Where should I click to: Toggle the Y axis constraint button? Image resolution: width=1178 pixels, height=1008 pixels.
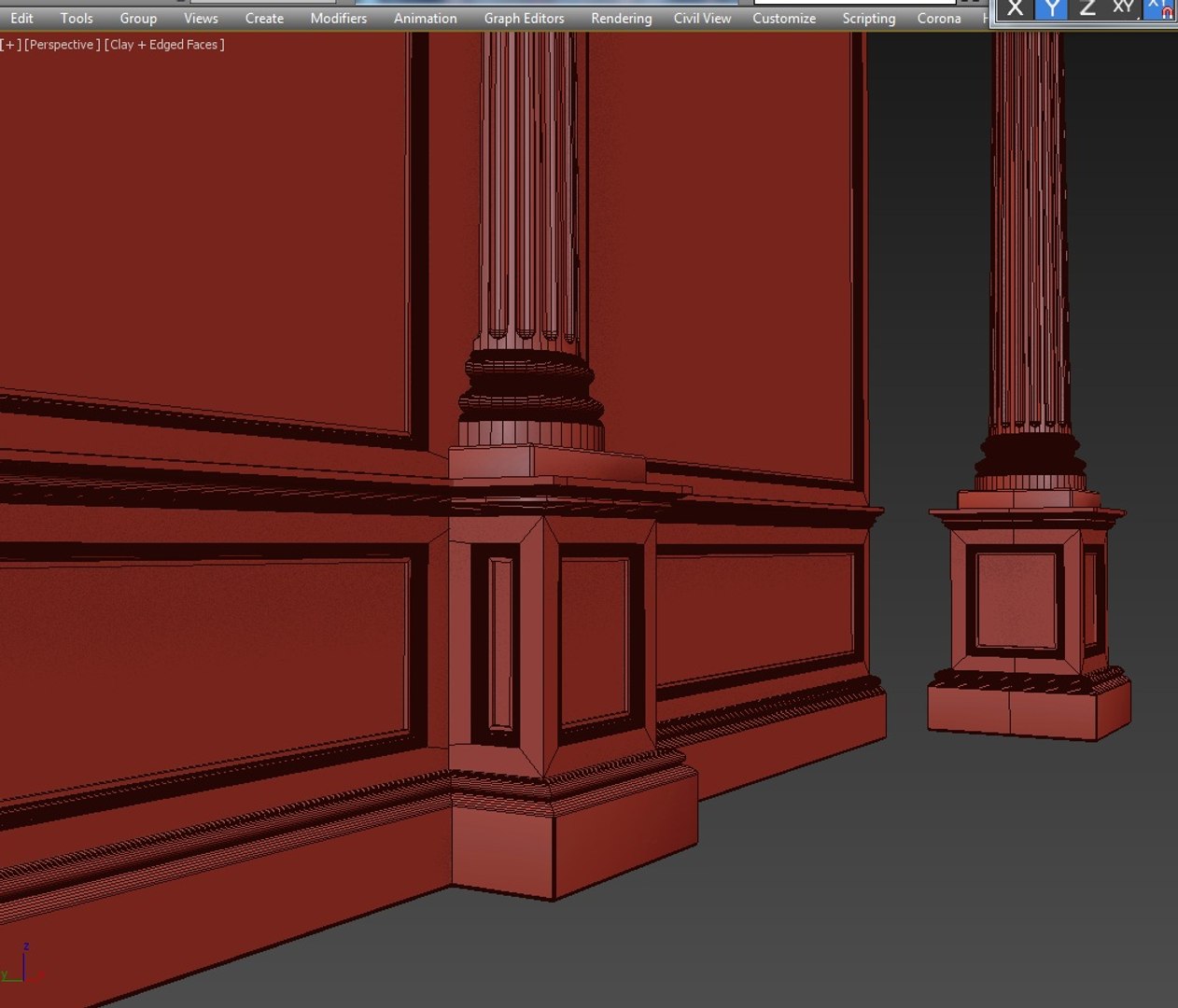[x=1051, y=9]
